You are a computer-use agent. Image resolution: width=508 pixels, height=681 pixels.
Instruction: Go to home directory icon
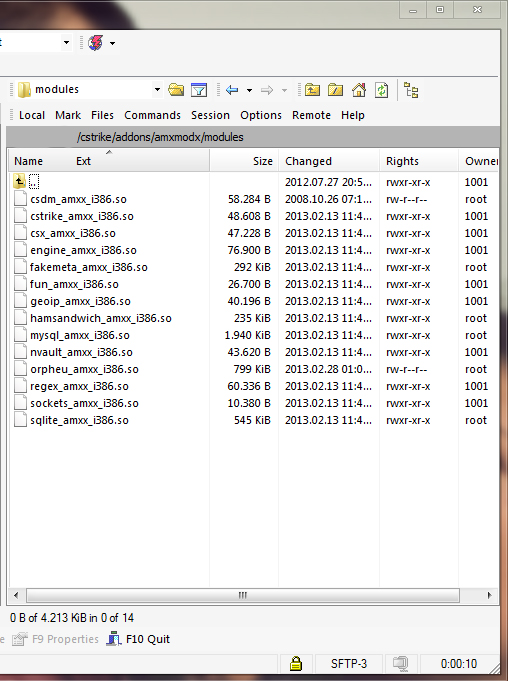point(359,90)
